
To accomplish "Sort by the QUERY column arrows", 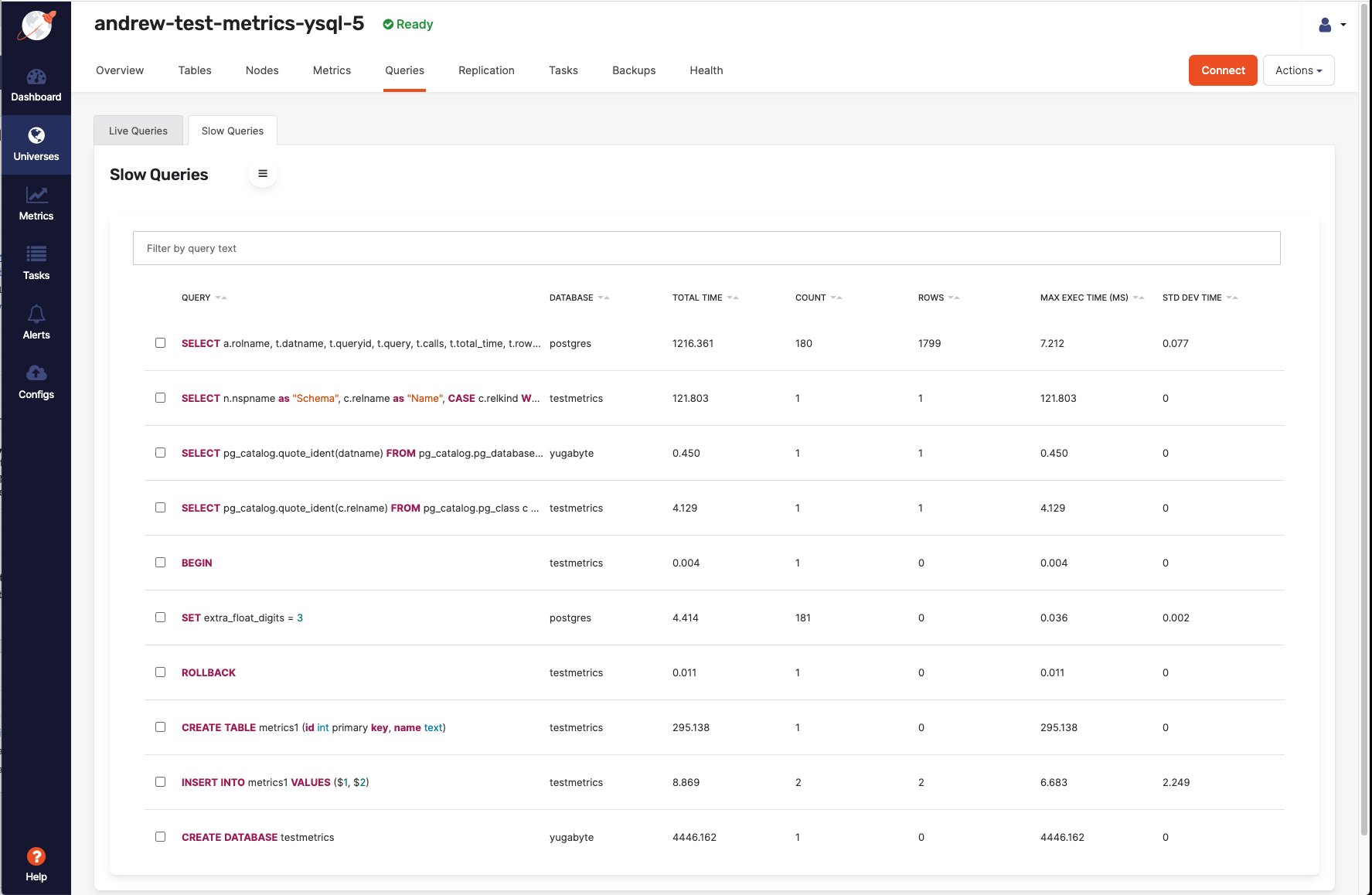I will pos(221,298).
